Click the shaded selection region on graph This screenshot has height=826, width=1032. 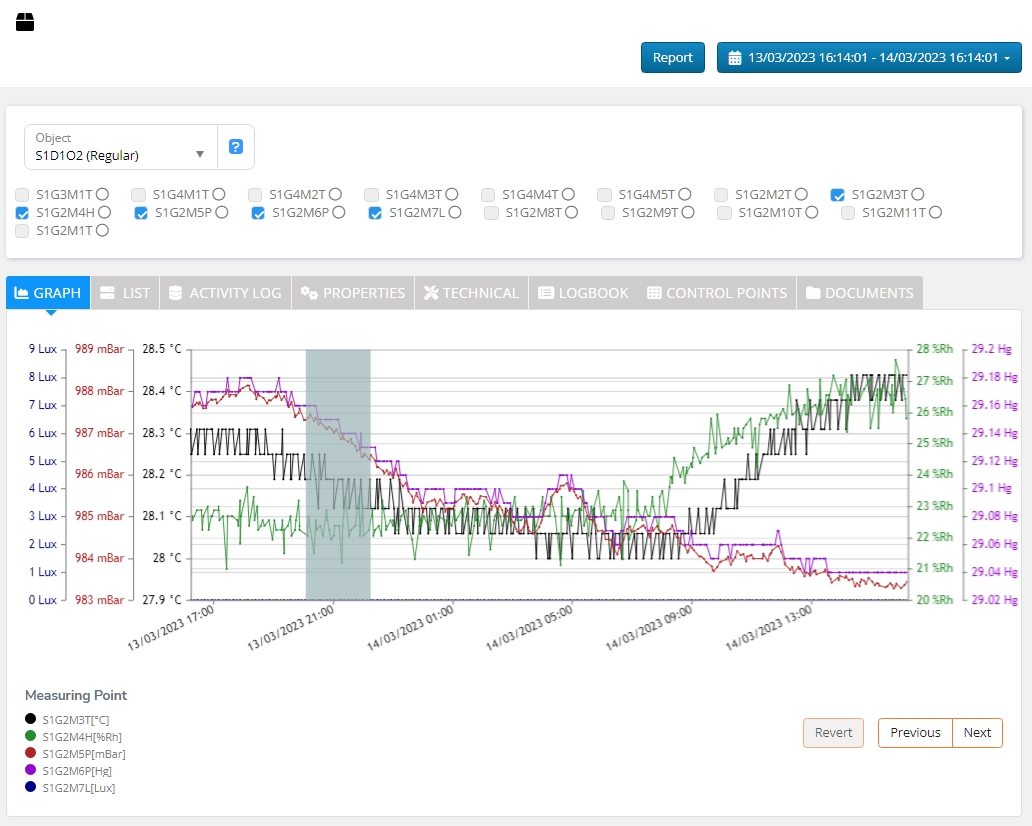pyautogui.click(x=338, y=475)
